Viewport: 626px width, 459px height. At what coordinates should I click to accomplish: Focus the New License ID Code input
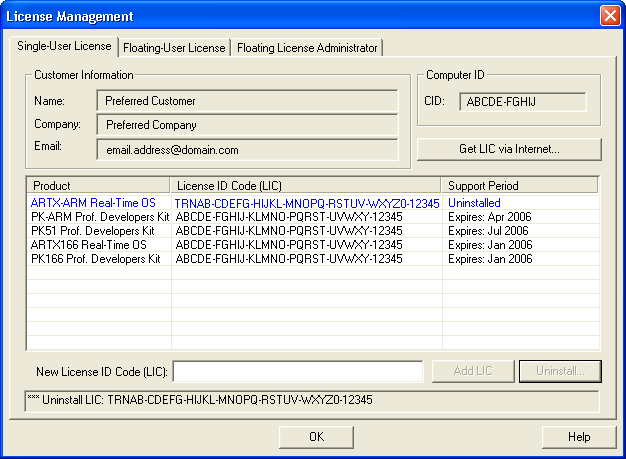point(298,372)
